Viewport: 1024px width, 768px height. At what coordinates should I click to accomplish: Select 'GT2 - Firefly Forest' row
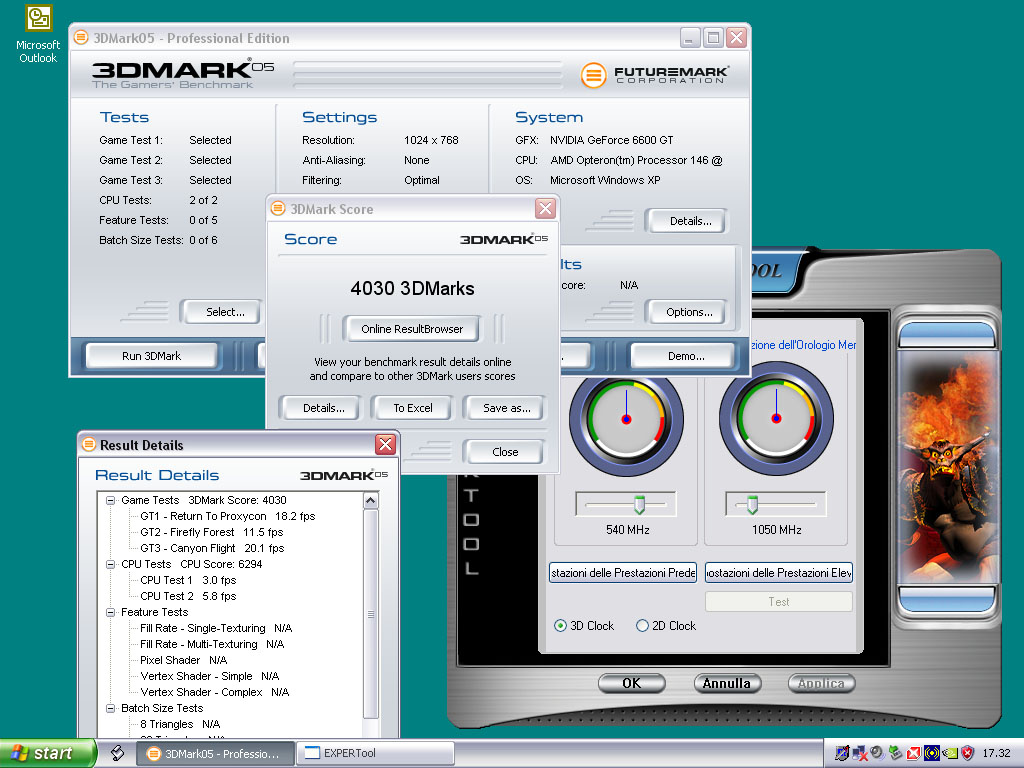(211, 532)
